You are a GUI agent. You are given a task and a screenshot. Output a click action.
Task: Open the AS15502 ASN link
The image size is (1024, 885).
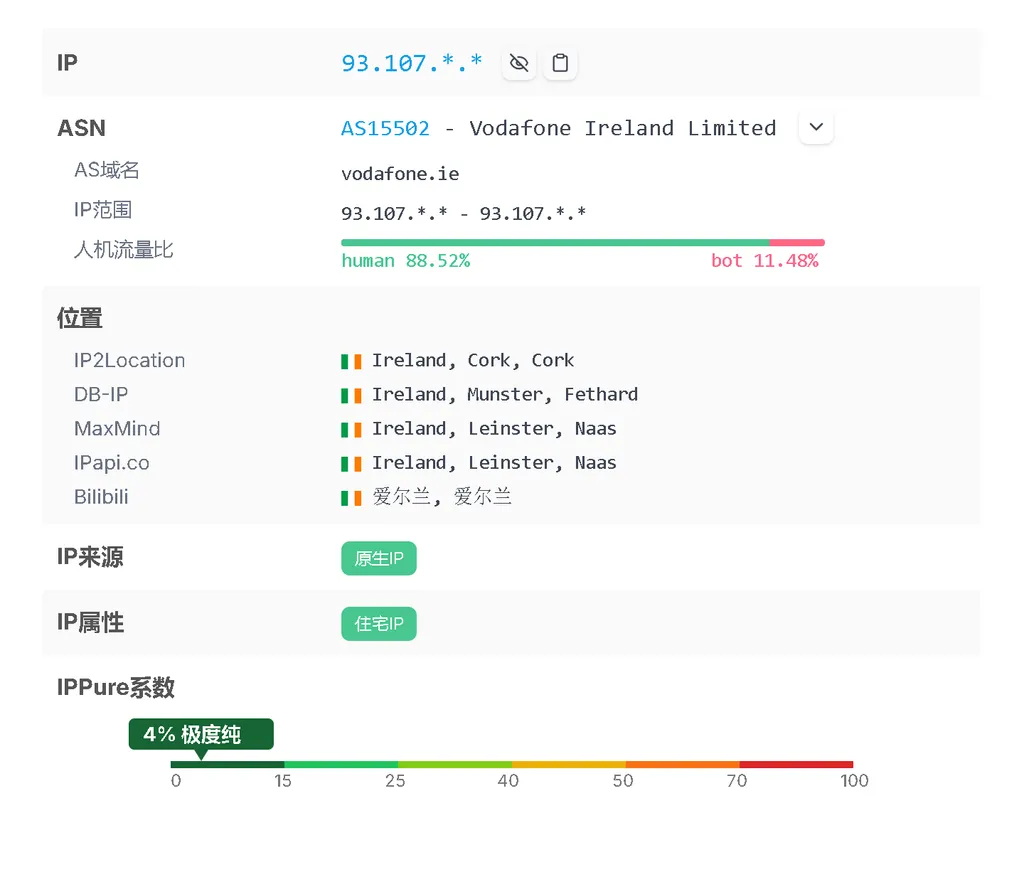pyautogui.click(x=383, y=127)
